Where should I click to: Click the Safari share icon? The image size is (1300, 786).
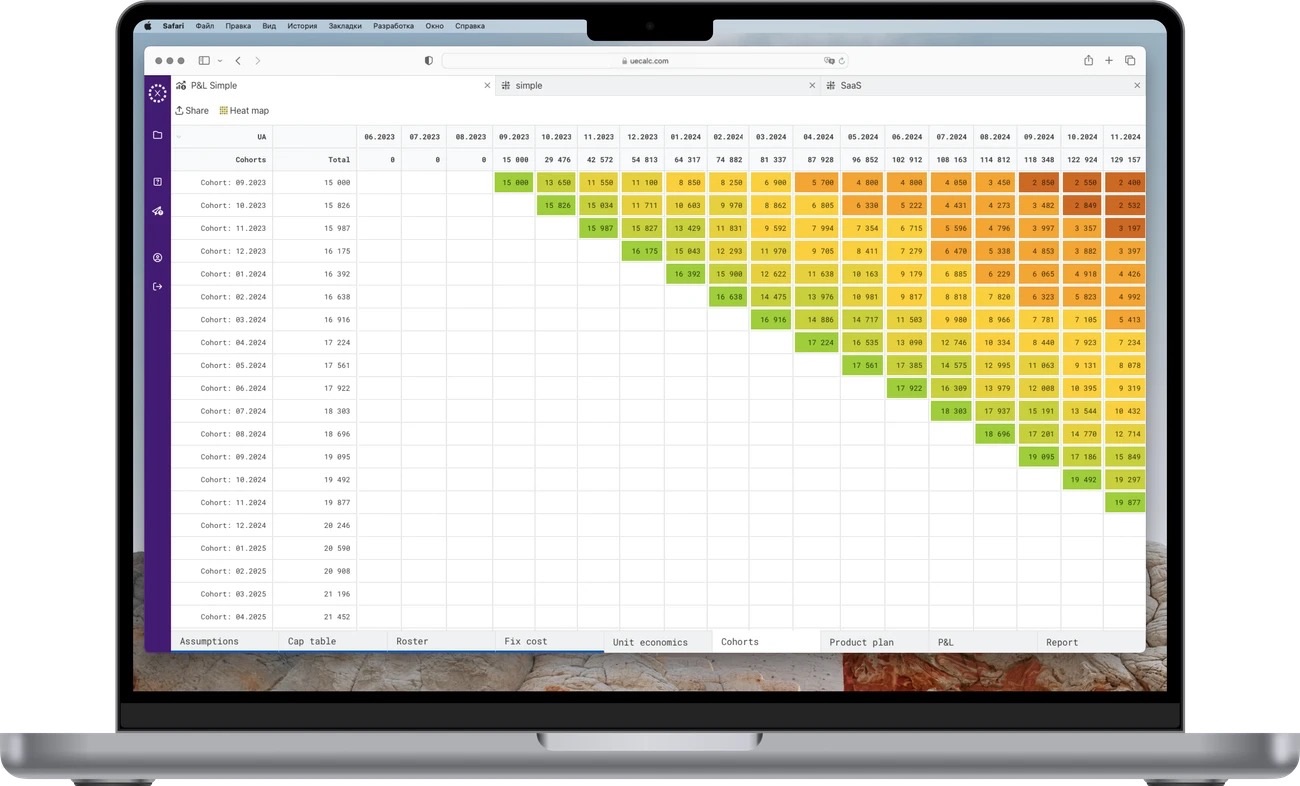click(x=1088, y=61)
